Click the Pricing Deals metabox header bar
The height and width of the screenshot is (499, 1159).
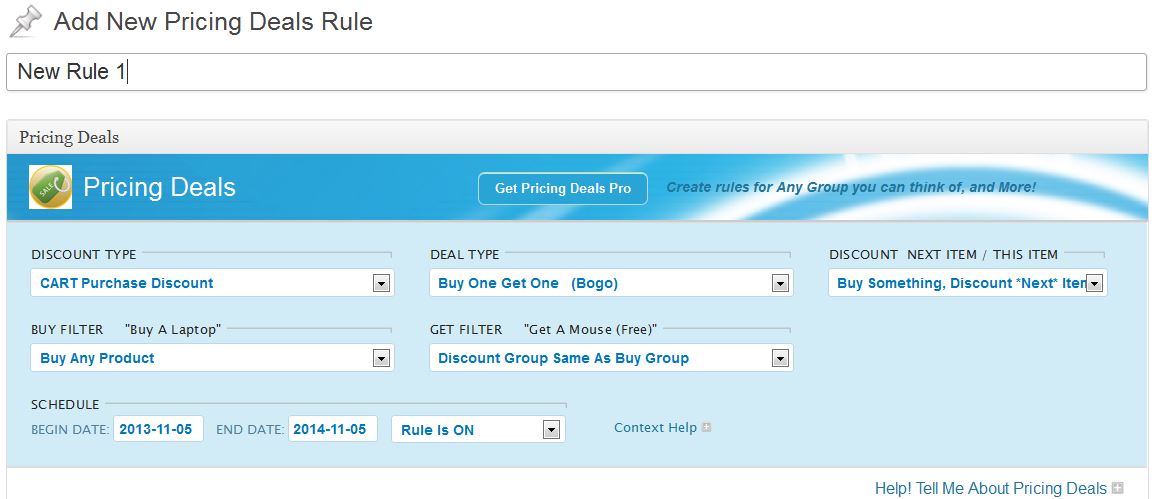[577, 138]
